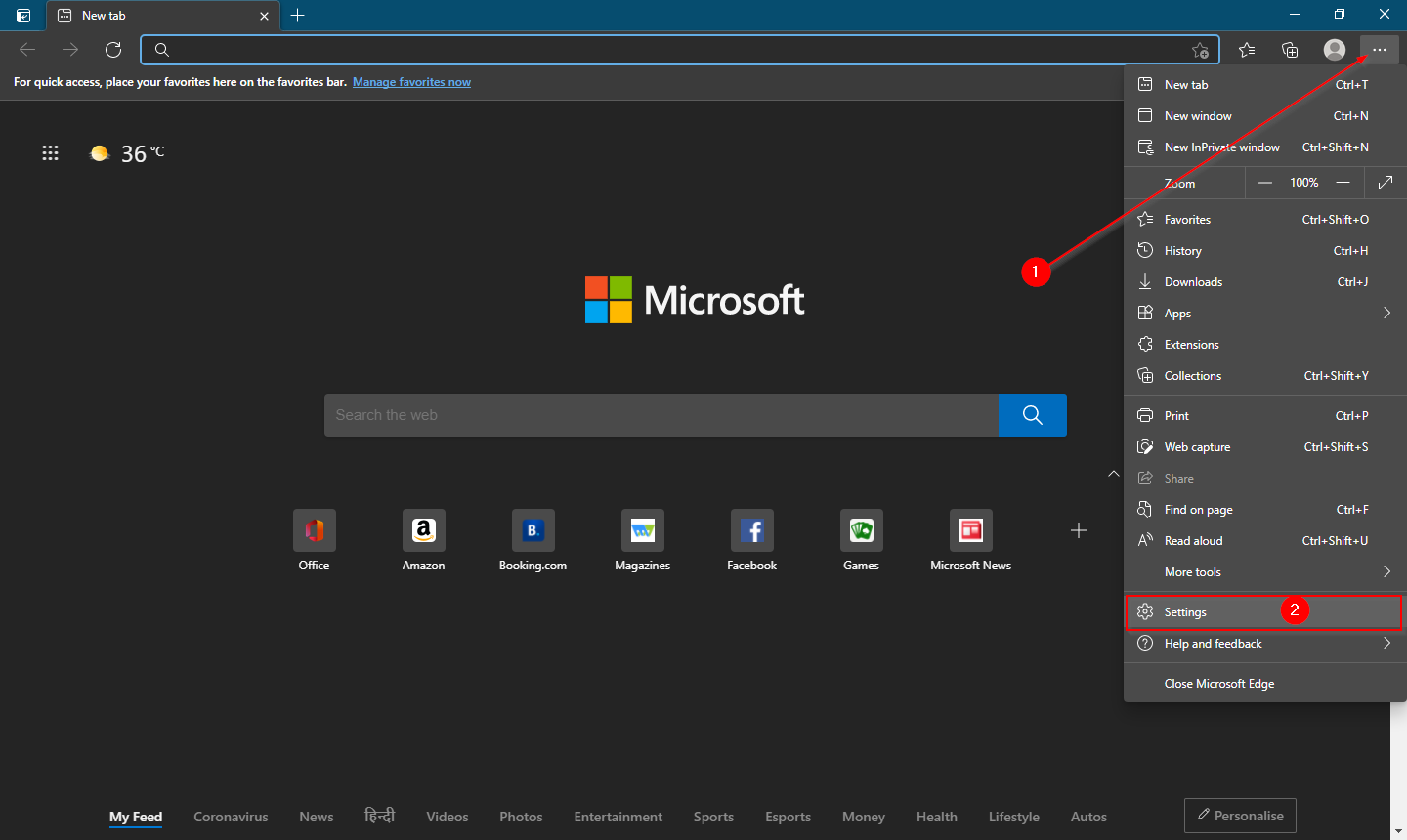
Task: Open the tab actions menu icon
Action: coord(23,16)
